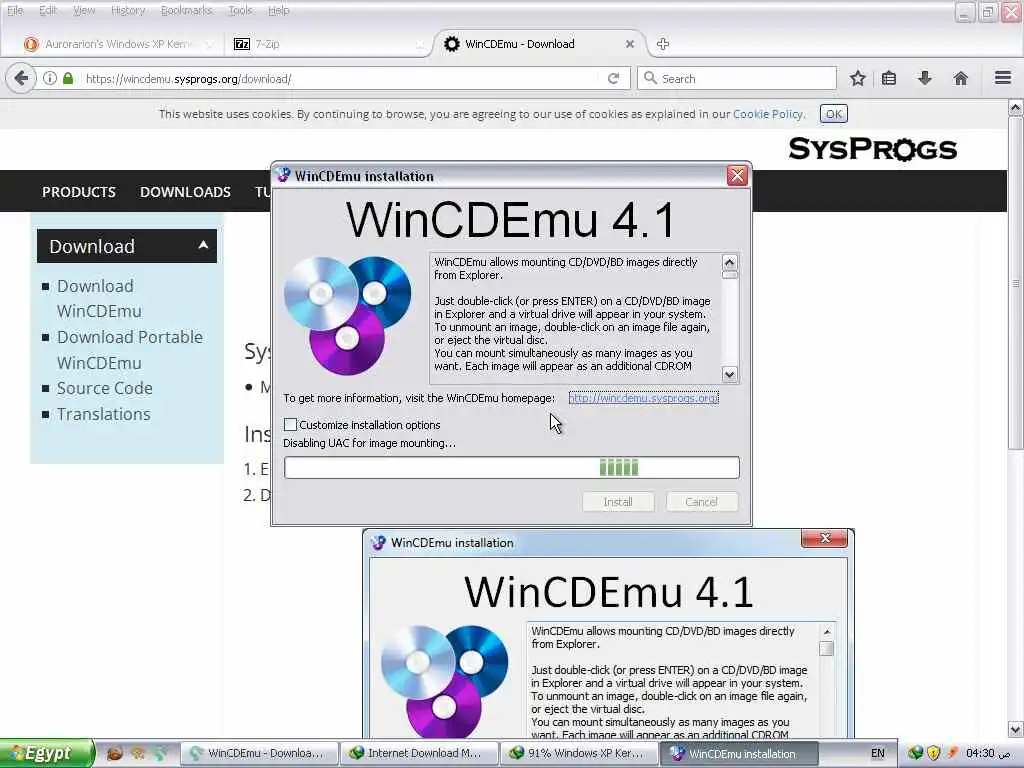Switch to 91% Windows XP Kernel taskbar button
This screenshot has height=768, width=1024.
(579, 753)
